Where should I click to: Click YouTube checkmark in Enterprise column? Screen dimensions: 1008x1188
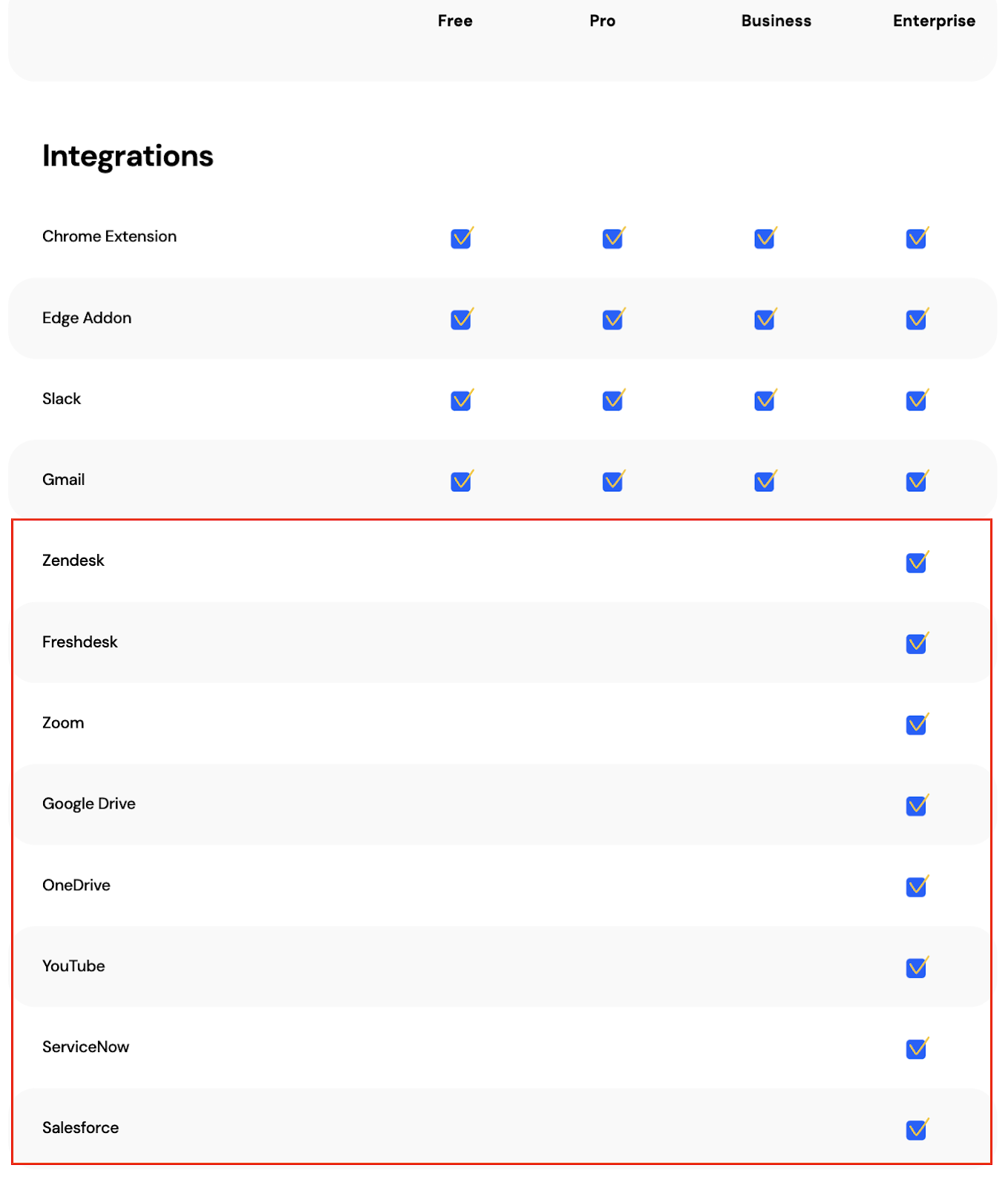click(x=917, y=967)
